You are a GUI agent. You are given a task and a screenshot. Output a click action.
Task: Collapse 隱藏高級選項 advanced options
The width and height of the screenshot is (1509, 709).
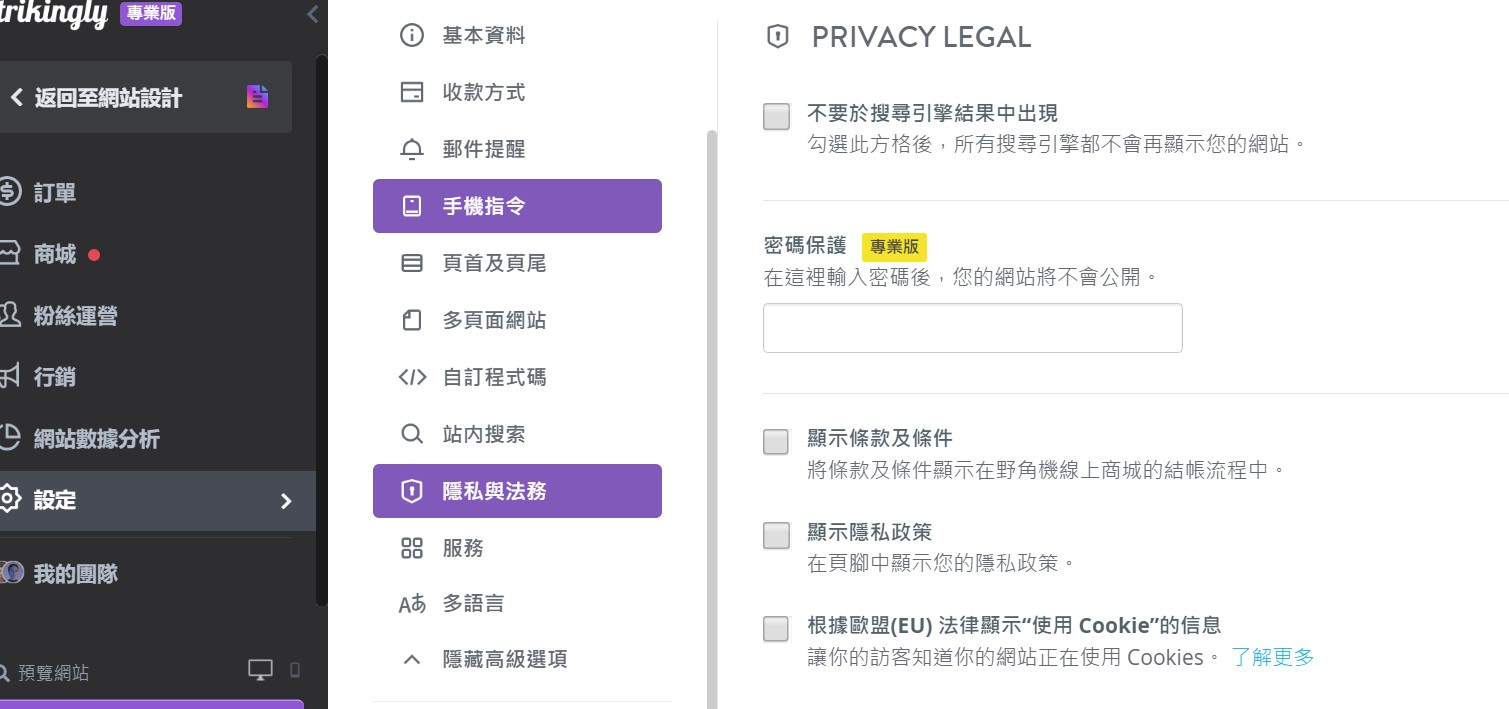(x=411, y=659)
